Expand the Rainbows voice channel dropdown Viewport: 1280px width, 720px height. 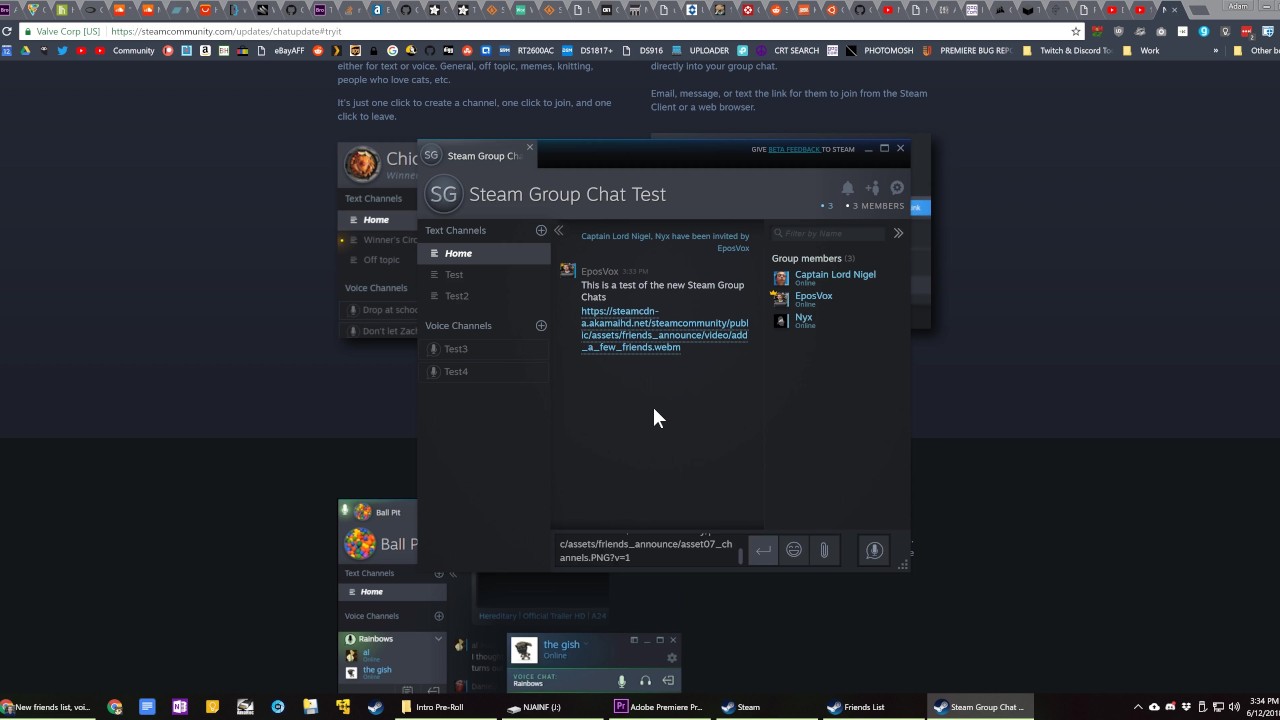tap(438, 638)
